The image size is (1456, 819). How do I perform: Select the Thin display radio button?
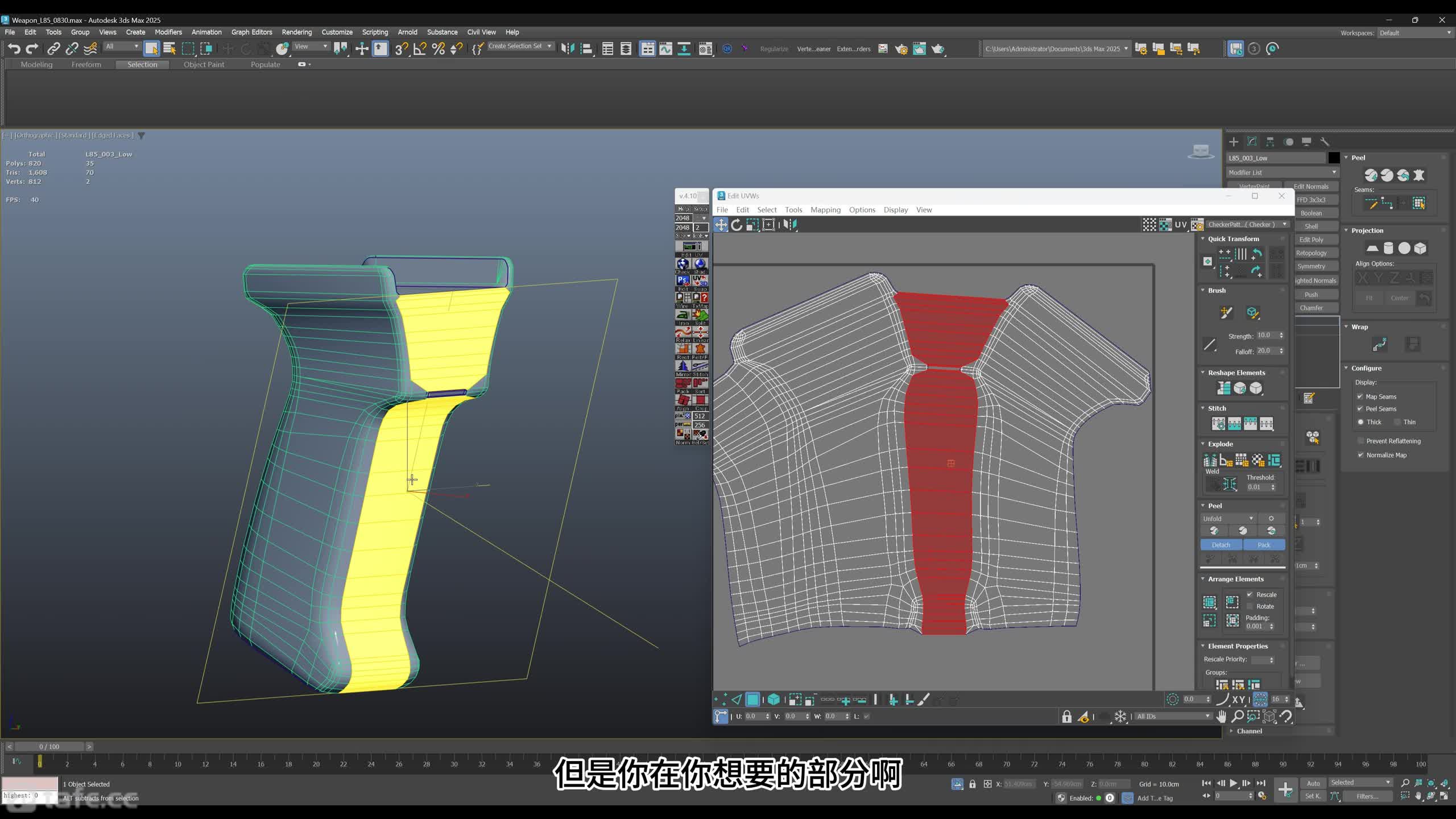point(1397,422)
